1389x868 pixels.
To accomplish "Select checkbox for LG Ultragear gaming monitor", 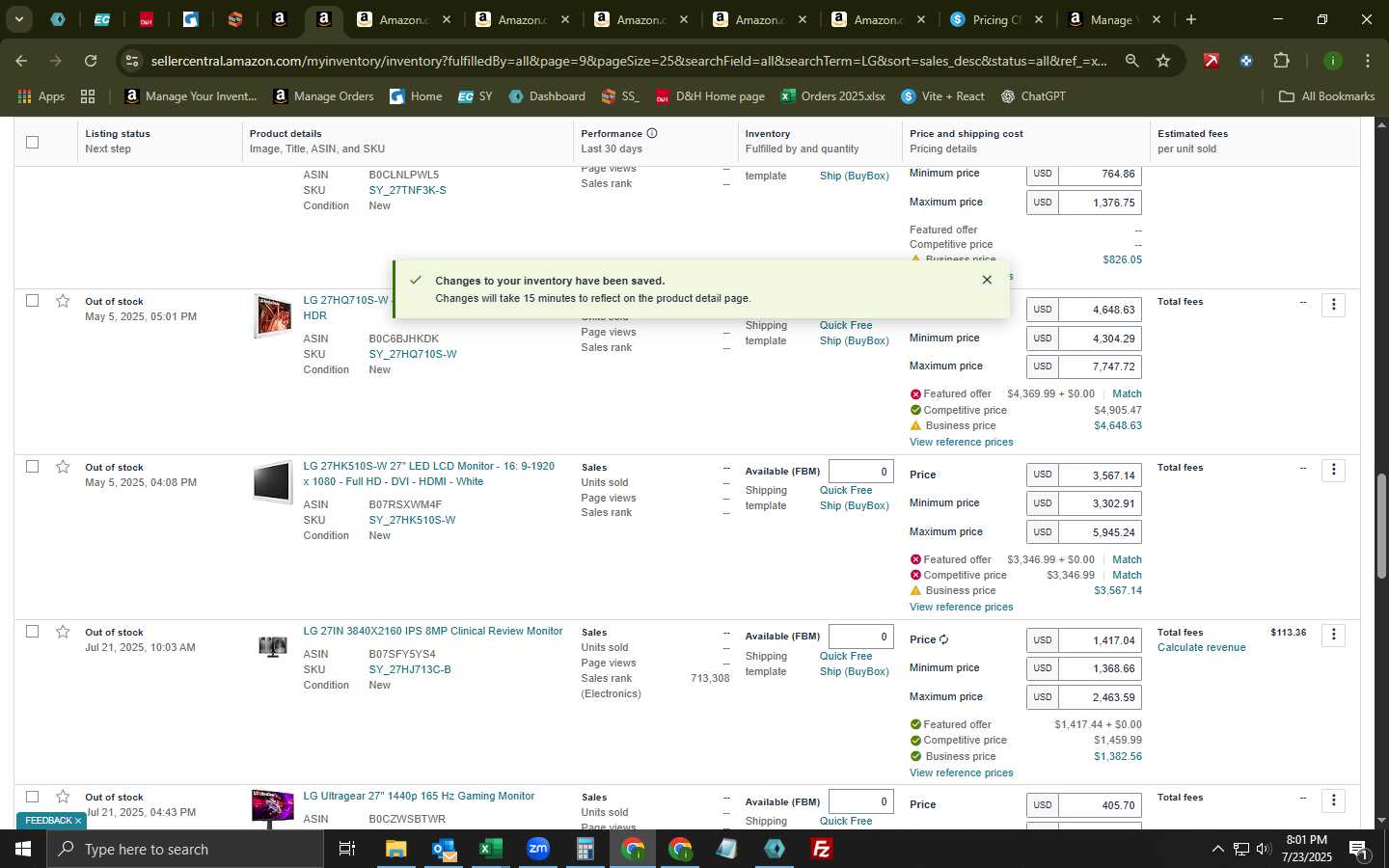I will [x=32, y=797].
